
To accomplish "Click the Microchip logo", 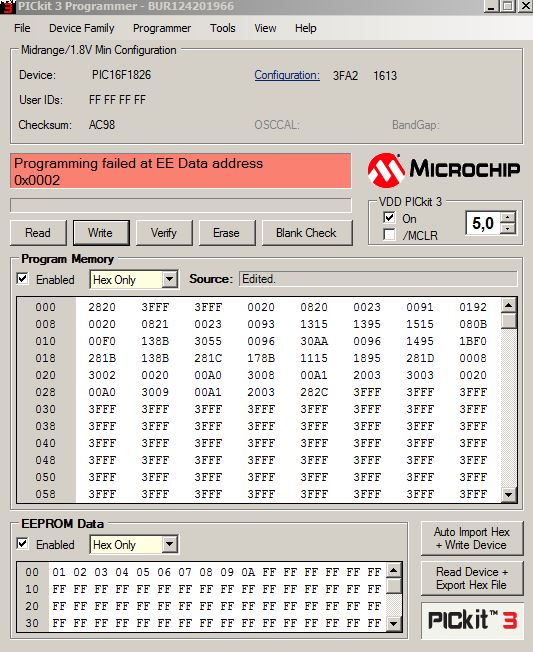I will point(444,170).
